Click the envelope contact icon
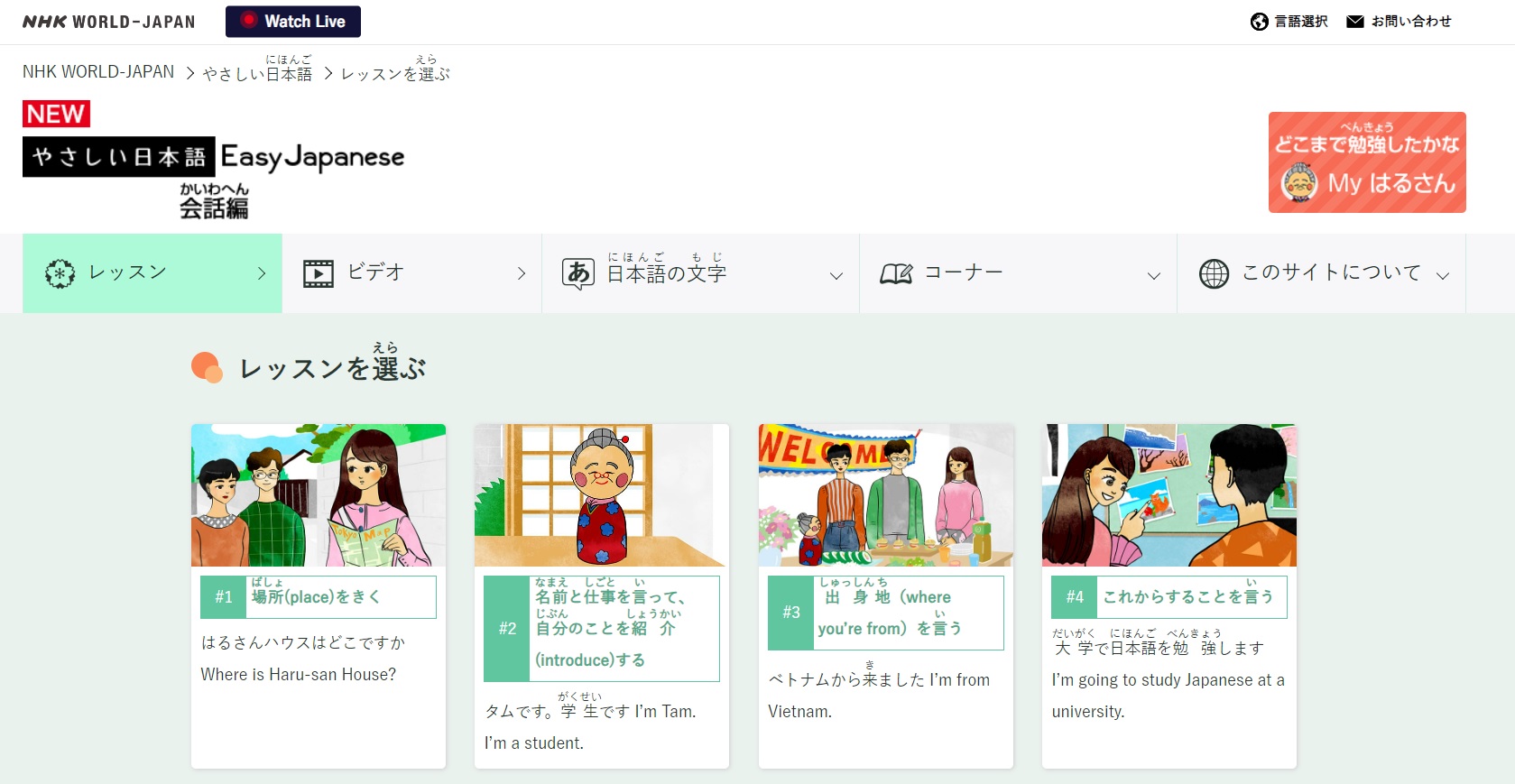This screenshot has height=784, width=1515. (x=1354, y=22)
